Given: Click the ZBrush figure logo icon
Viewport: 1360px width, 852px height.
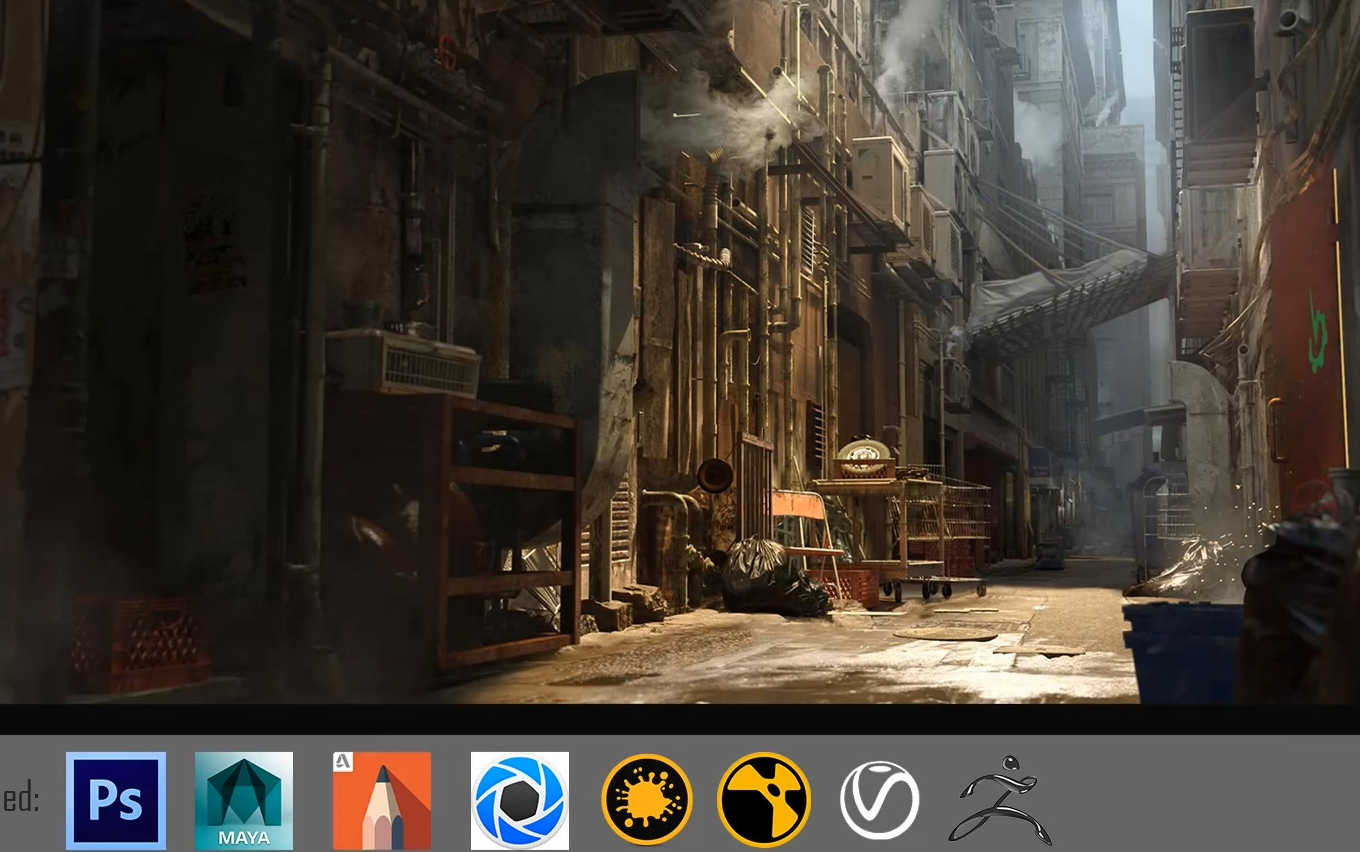Looking at the screenshot, I should tap(1000, 800).
